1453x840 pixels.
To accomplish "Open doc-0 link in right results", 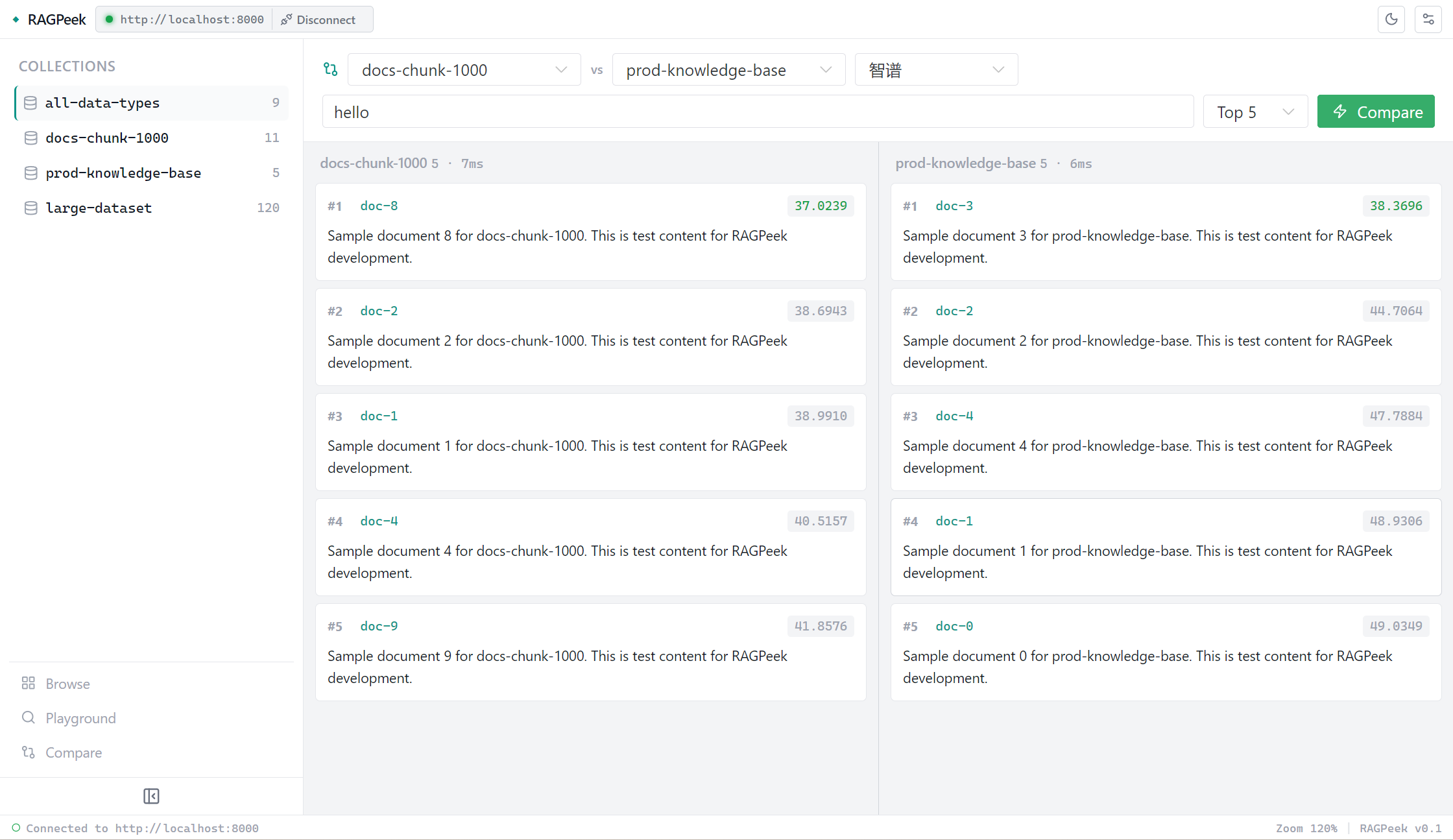I will coord(954,626).
